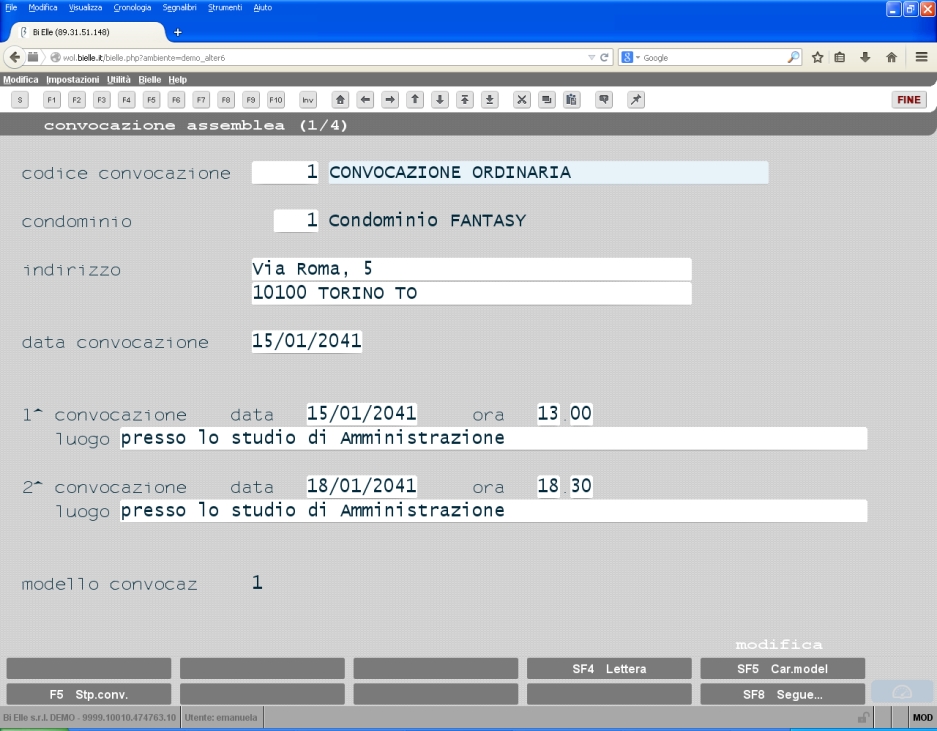Click the SF4 Lettera button
The image size is (937, 731).
[609, 669]
